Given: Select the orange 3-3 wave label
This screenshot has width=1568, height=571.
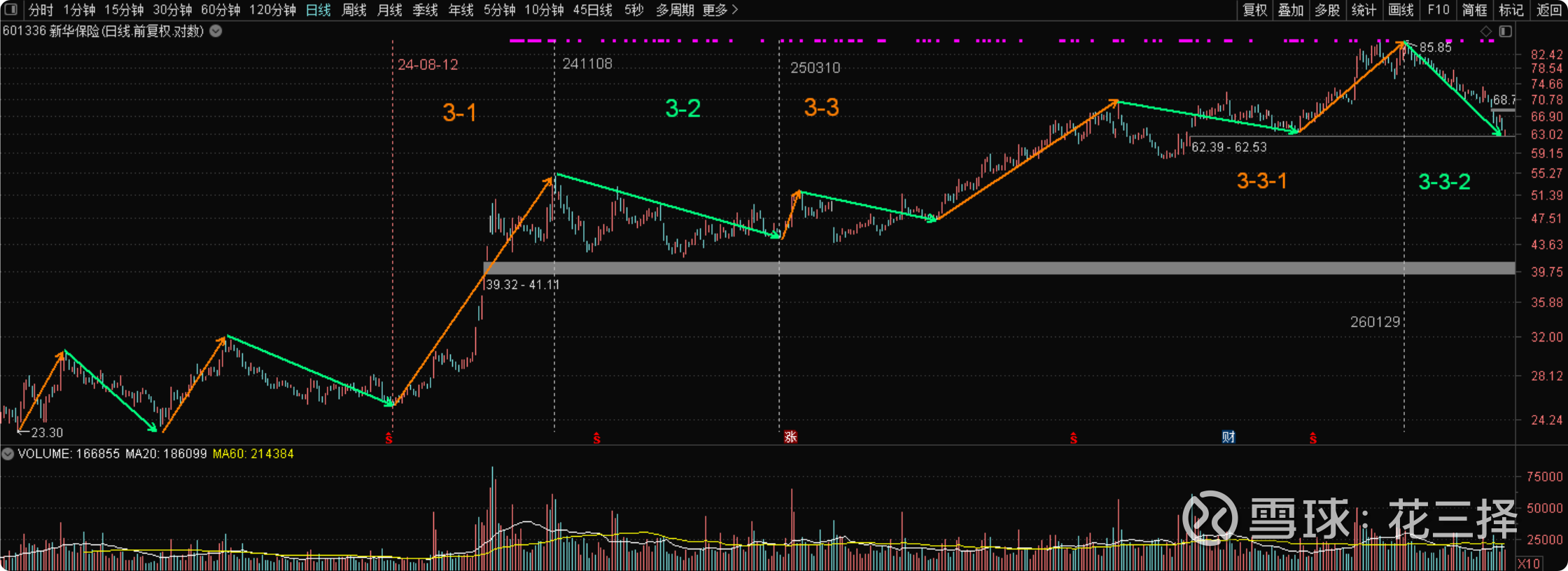Looking at the screenshot, I should pyautogui.click(x=821, y=108).
